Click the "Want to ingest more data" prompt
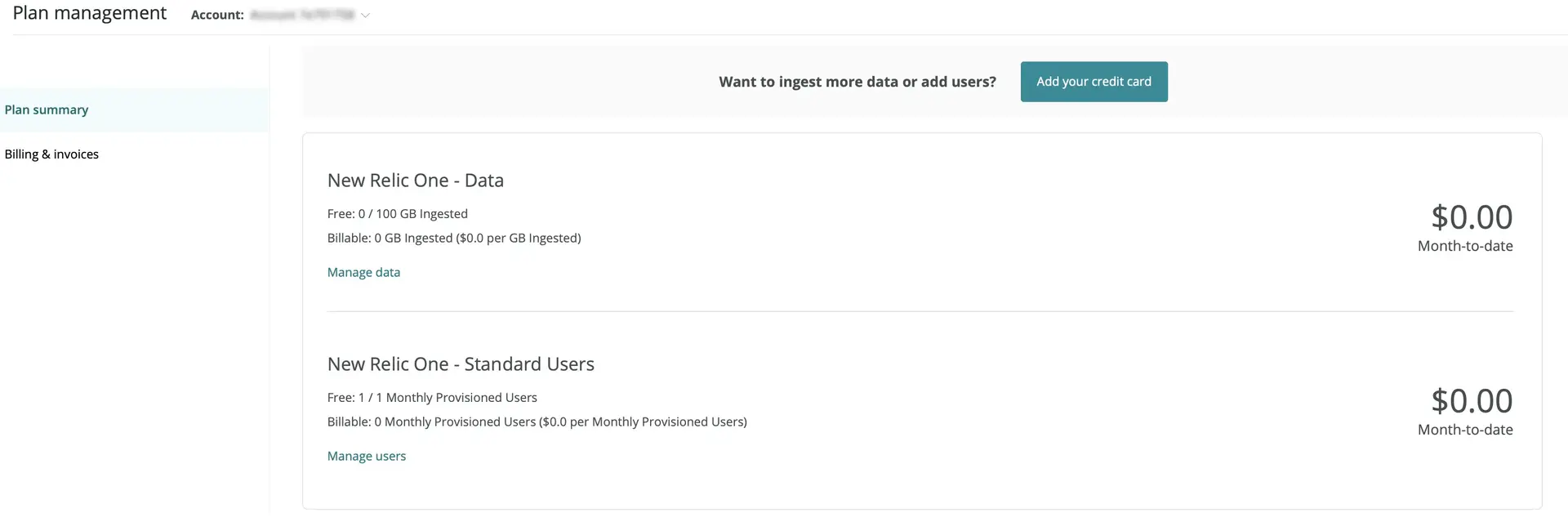Image resolution: width=1568 pixels, height=522 pixels. (x=857, y=83)
